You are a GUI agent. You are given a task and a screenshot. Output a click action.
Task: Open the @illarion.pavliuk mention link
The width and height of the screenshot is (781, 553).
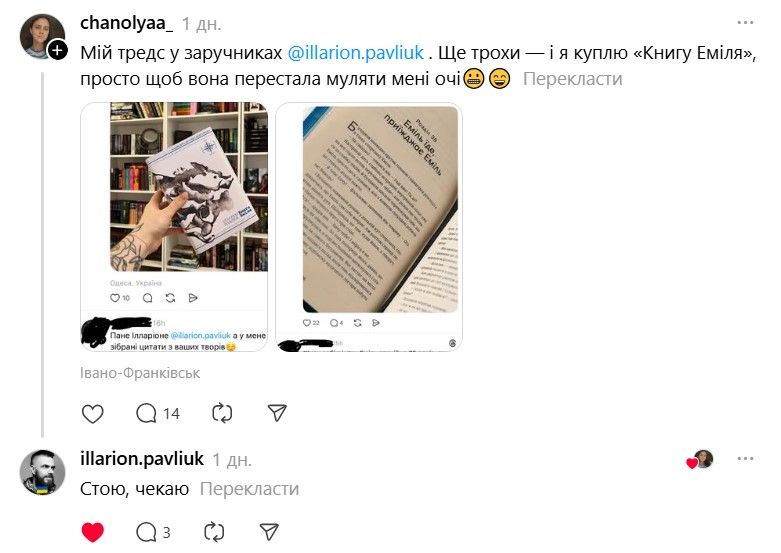(356, 52)
